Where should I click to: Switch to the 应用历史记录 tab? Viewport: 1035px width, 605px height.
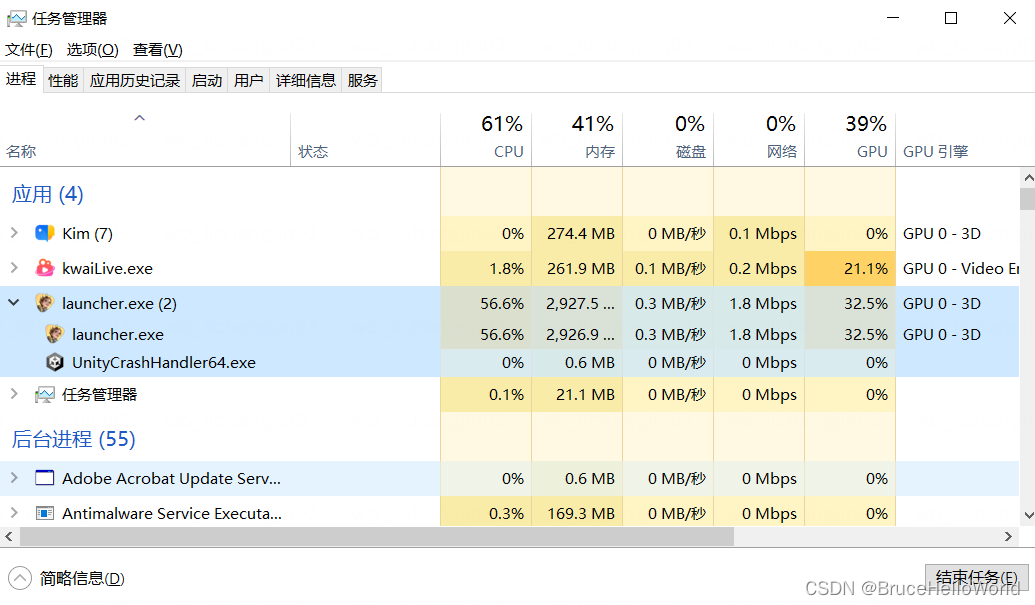point(135,80)
